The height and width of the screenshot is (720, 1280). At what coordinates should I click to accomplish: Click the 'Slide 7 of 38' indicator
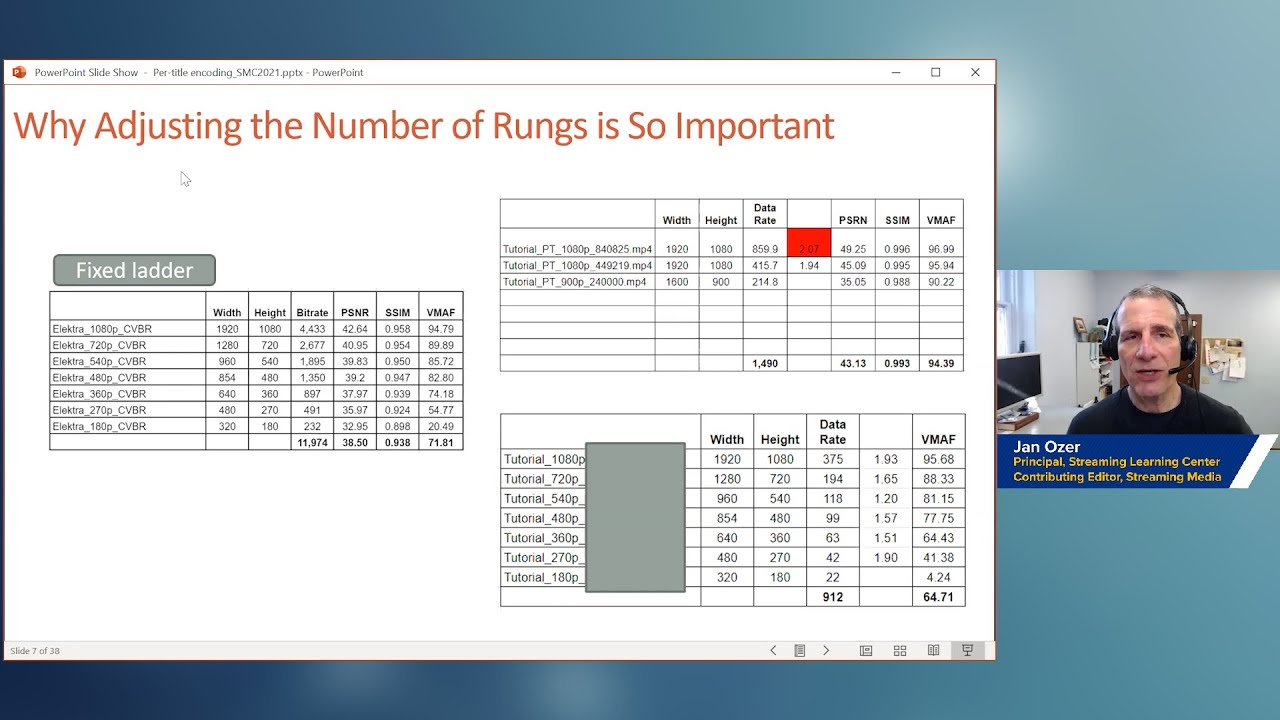pyautogui.click(x=35, y=651)
